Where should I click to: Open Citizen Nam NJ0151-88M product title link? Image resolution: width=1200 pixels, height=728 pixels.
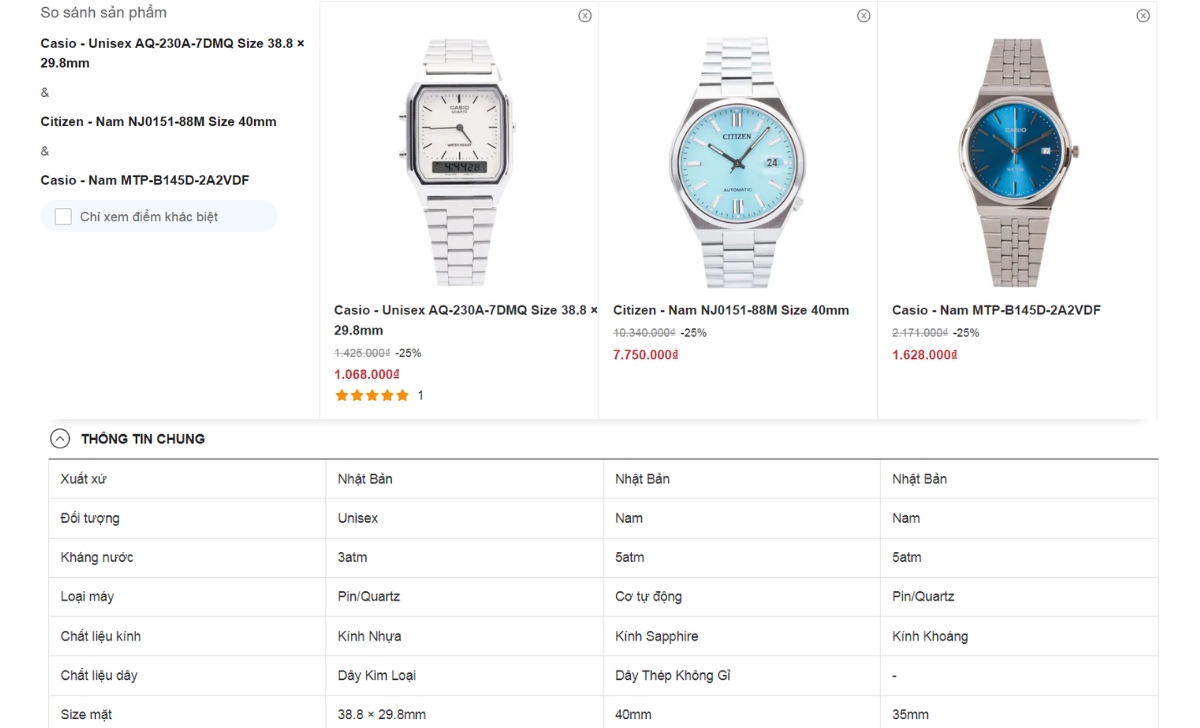click(731, 310)
